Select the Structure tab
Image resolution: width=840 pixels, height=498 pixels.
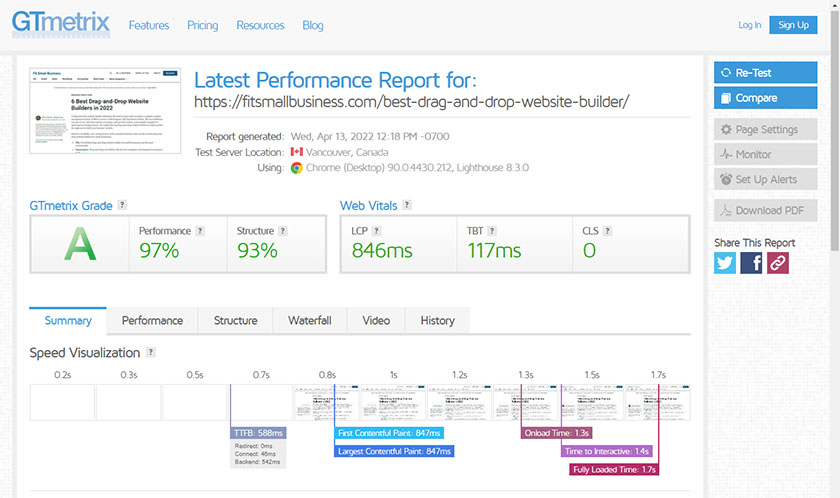235,320
